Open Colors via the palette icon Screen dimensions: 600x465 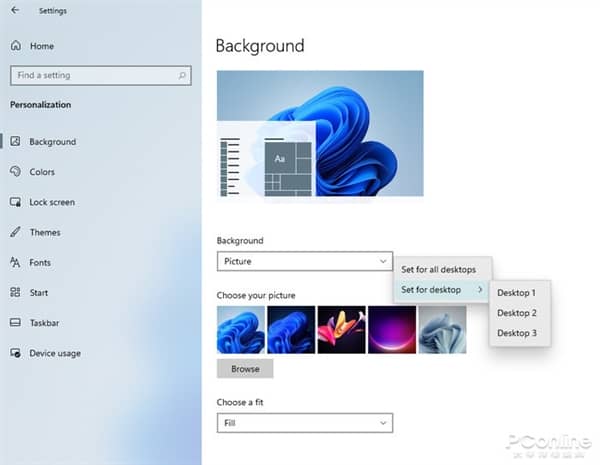click(15, 172)
